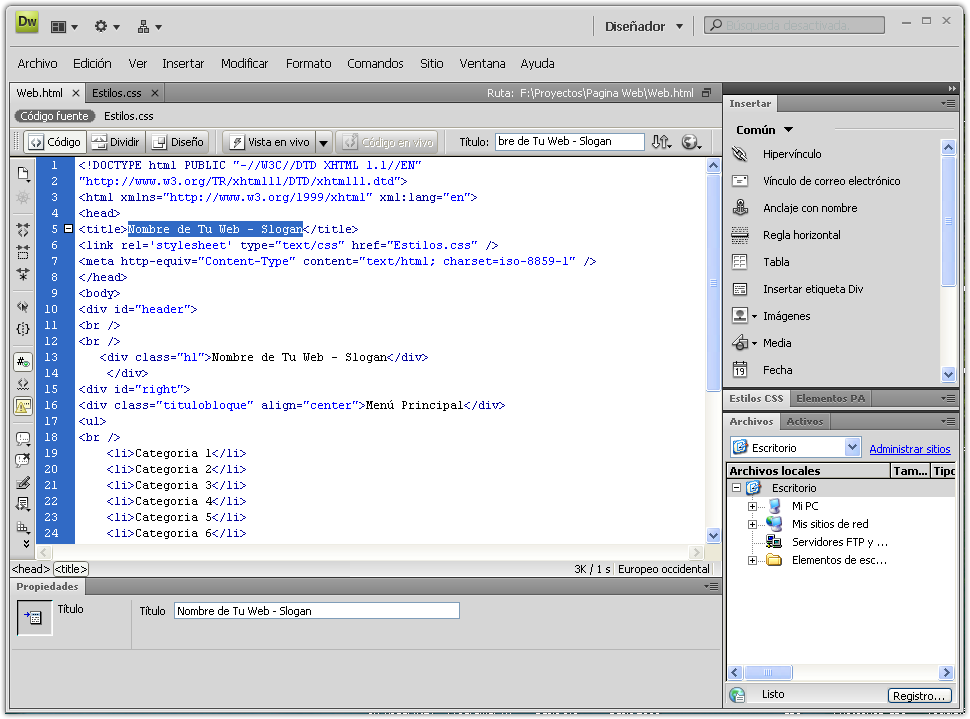Click the Hipervínculo icon in Insertar panel
The height and width of the screenshot is (719, 970).
[x=740, y=155]
